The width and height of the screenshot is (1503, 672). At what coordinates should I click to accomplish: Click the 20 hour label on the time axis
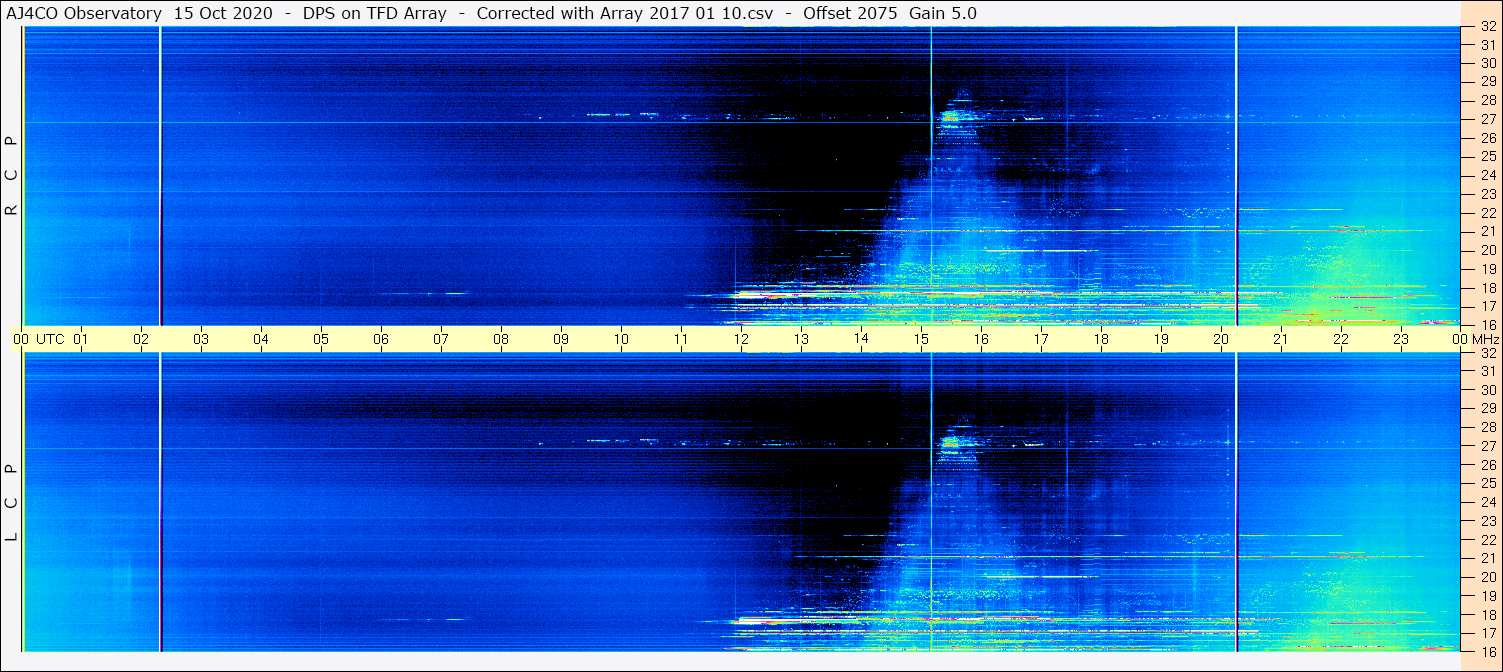[1221, 339]
